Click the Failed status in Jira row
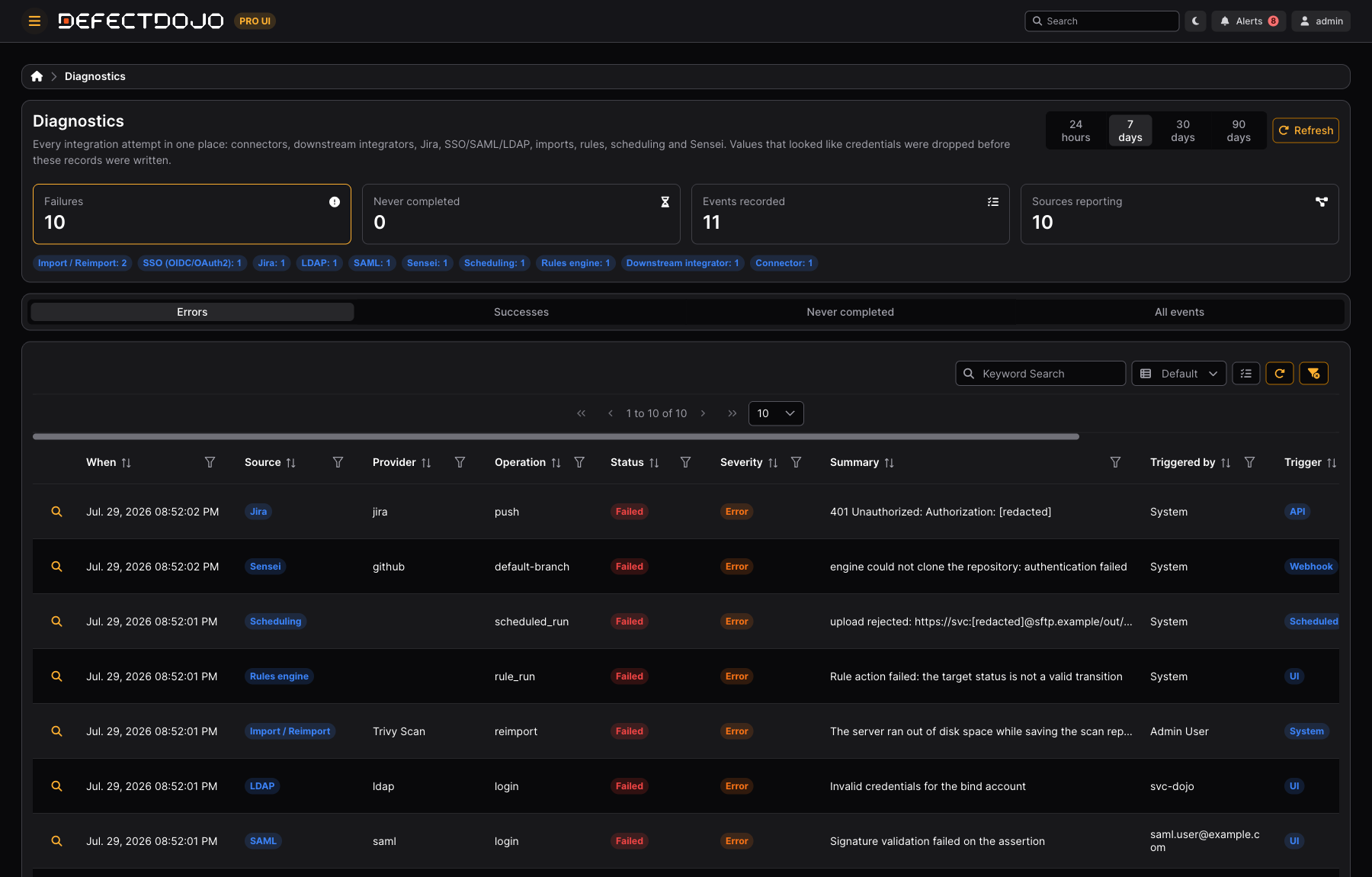1372x877 pixels. (x=630, y=512)
